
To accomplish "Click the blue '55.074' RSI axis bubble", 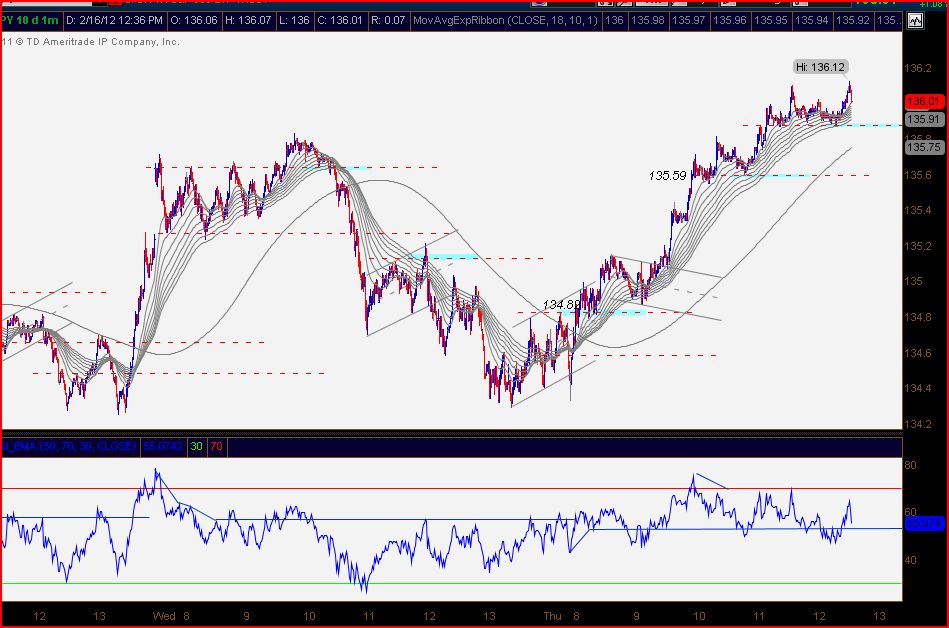I will click(924, 523).
